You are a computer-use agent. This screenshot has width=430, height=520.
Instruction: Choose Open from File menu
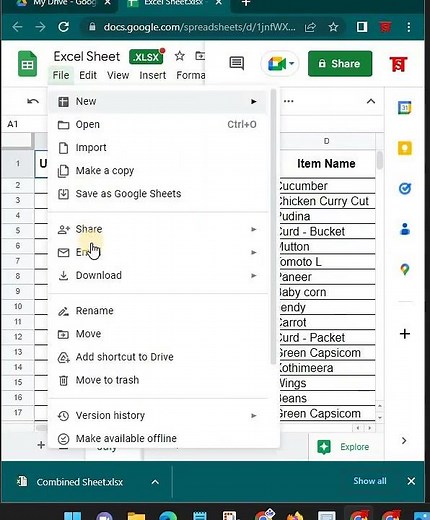158,124
